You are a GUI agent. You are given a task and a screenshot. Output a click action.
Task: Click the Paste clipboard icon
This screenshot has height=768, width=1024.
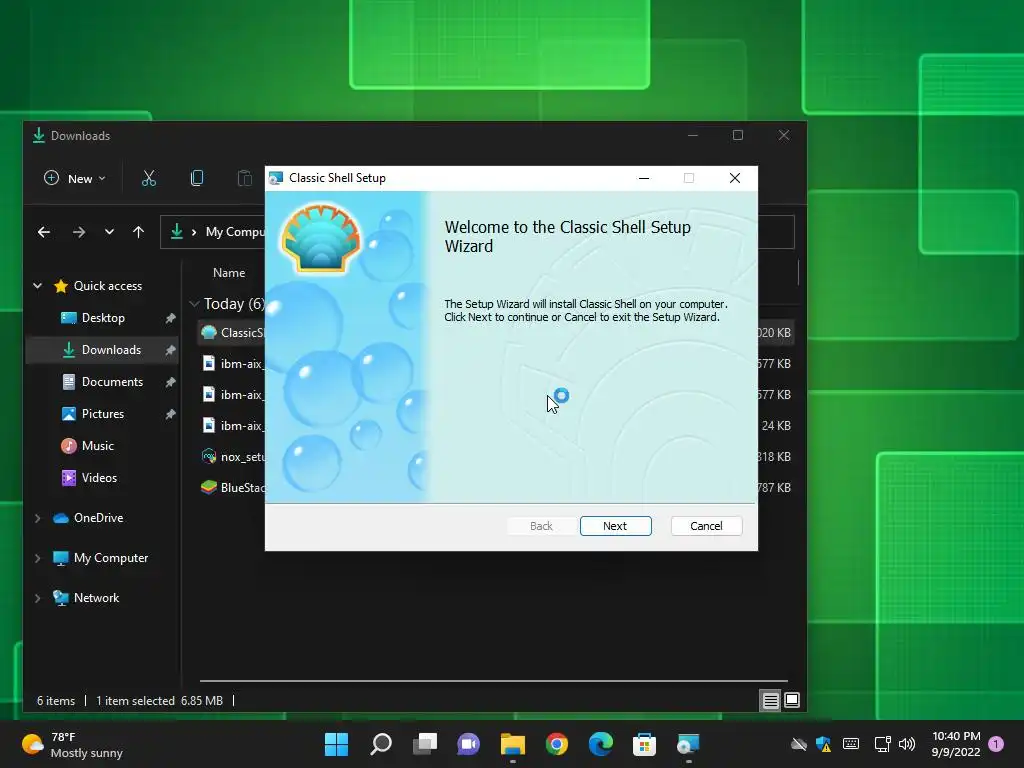(244, 178)
